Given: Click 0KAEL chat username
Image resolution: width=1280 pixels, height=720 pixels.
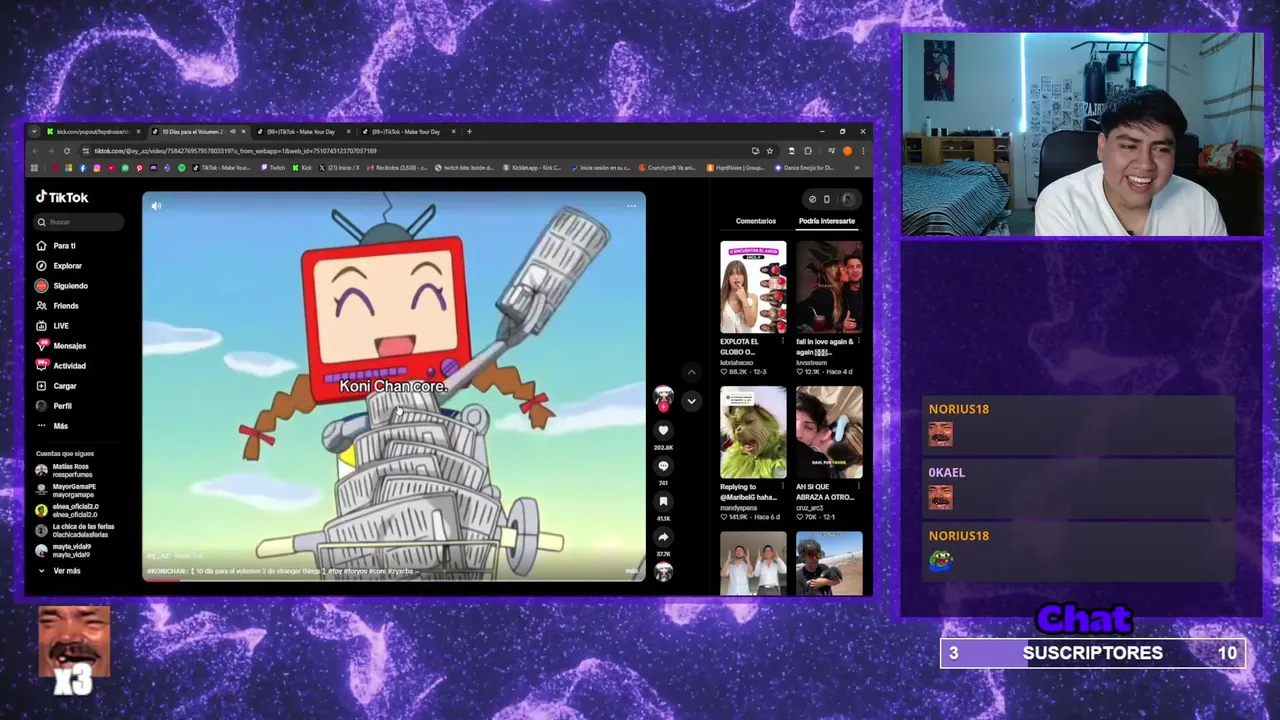Looking at the screenshot, I should click(947, 472).
